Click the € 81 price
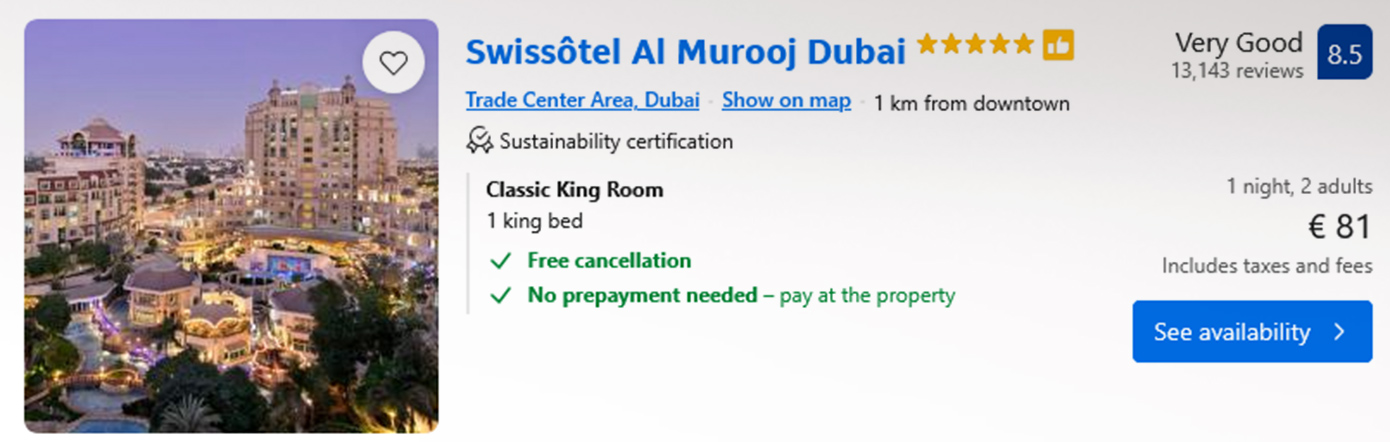The width and height of the screenshot is (1390, 442). (1339, 227)
